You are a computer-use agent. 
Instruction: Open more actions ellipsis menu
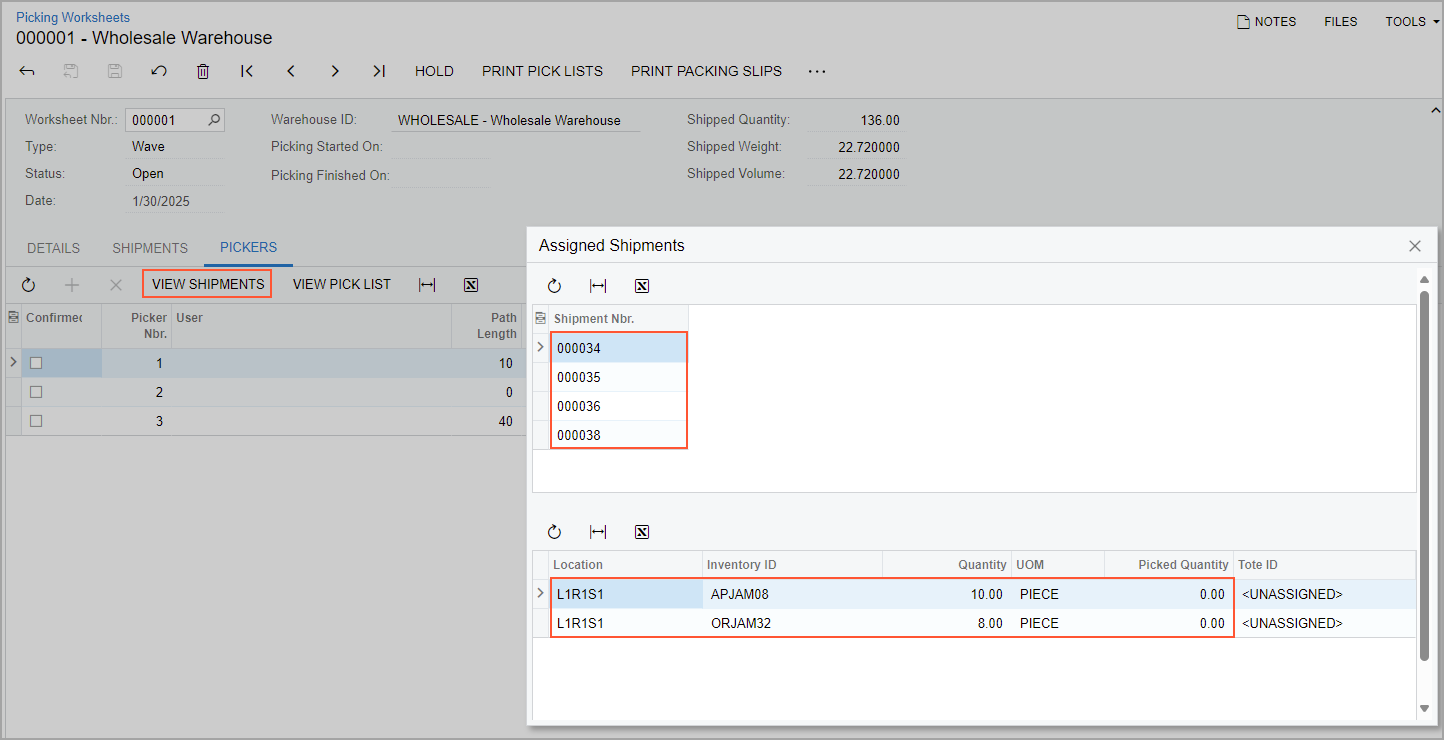[817, 71]
